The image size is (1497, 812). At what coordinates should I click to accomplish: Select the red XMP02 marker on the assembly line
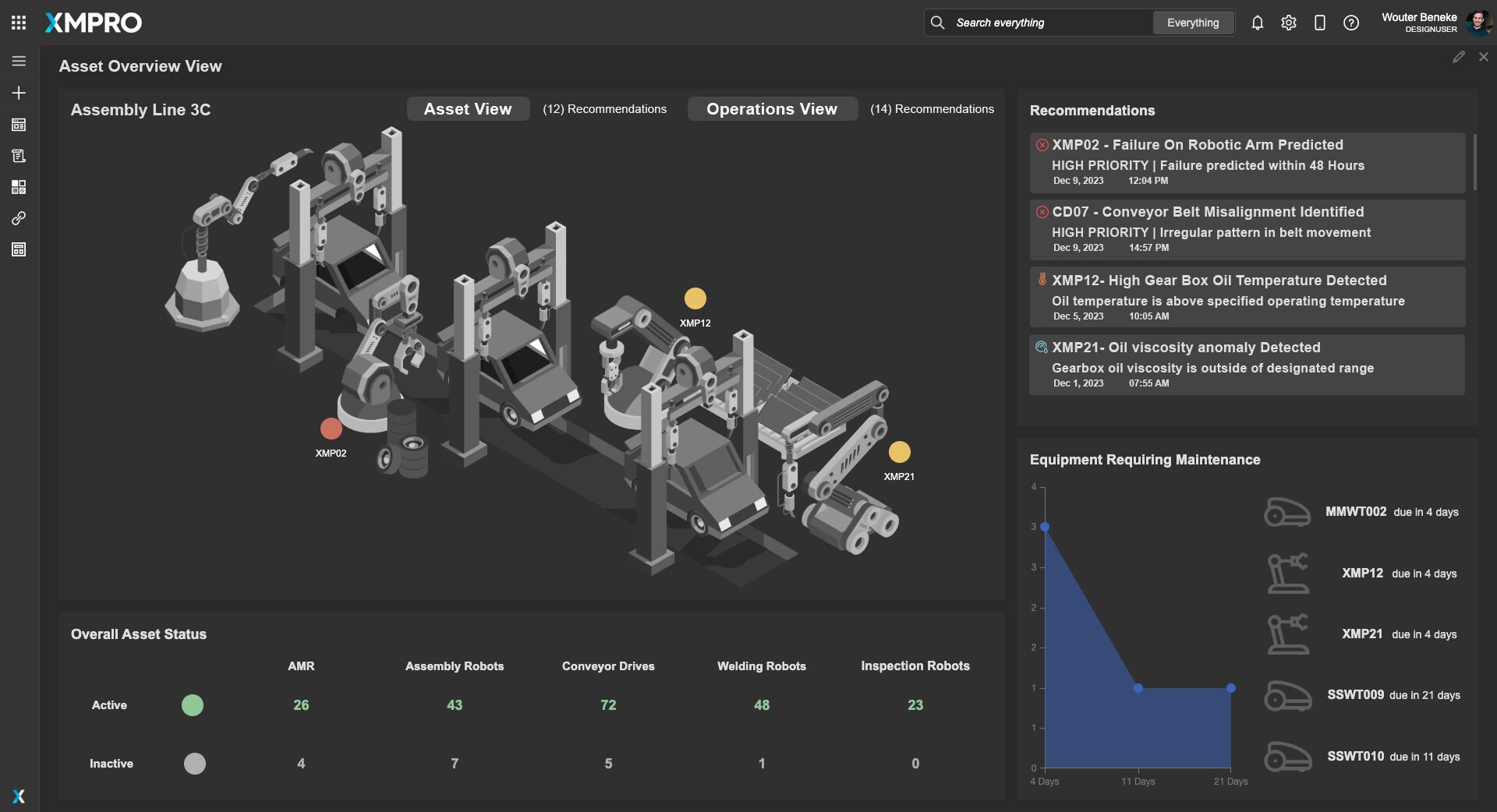point(331,429)
